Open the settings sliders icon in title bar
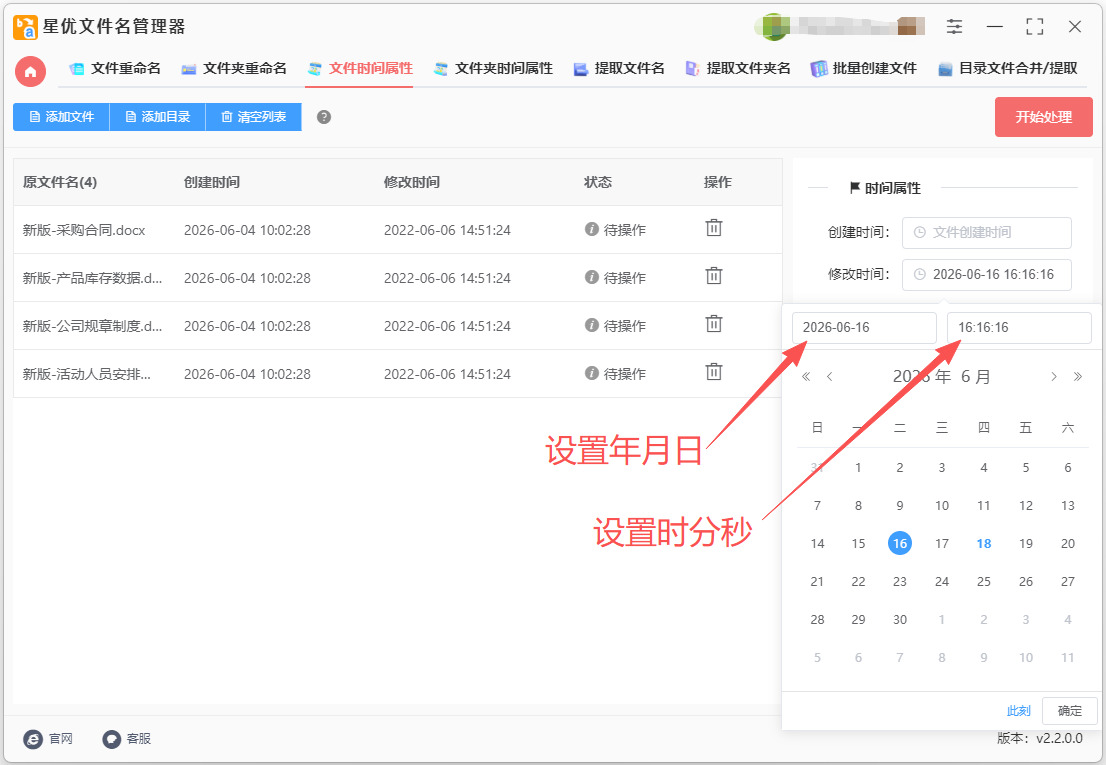The width and height of the screenshot is (1106, 765). [x=954, y=27]
